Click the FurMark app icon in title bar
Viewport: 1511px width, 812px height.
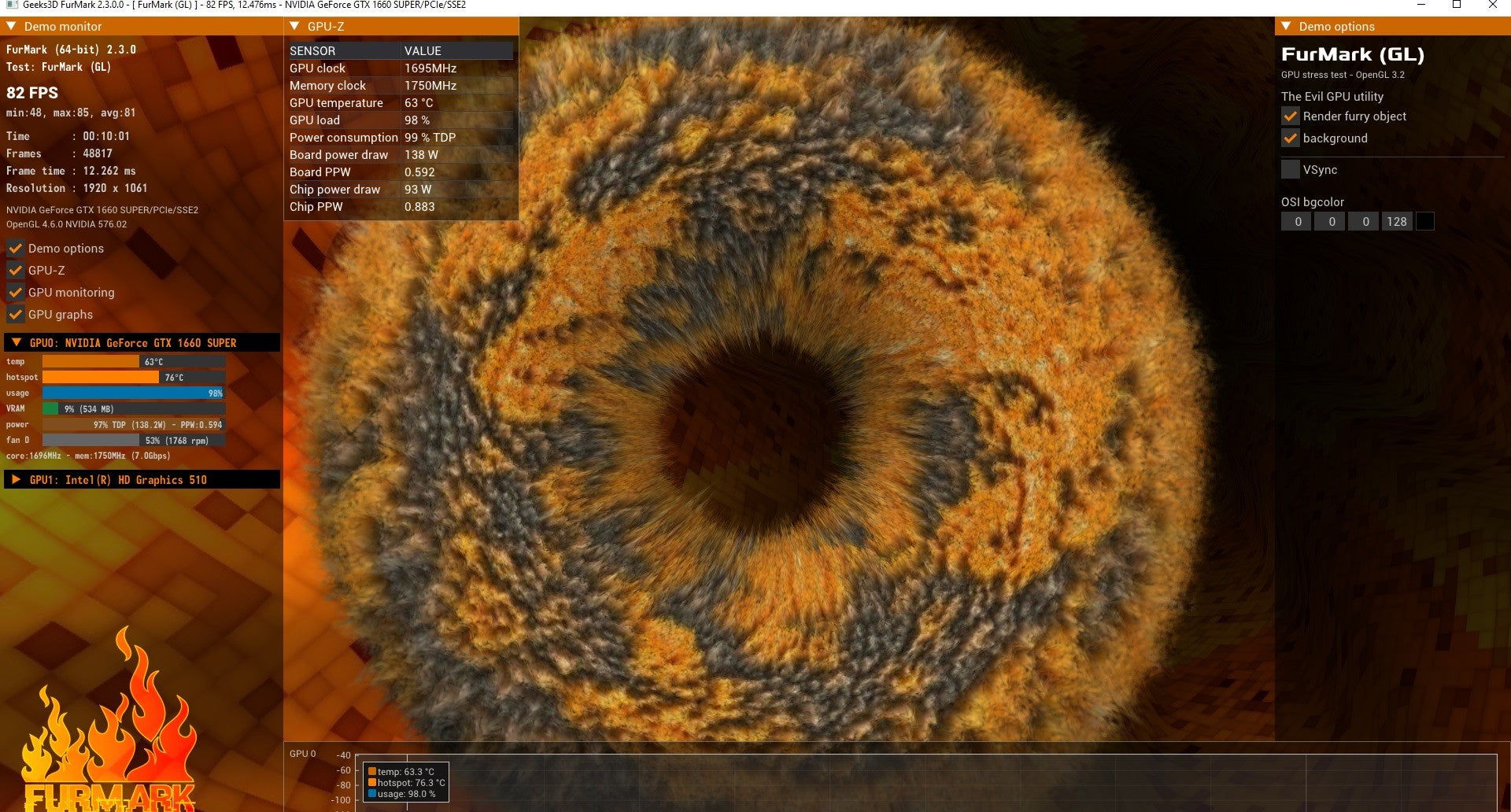click(12, 5)
